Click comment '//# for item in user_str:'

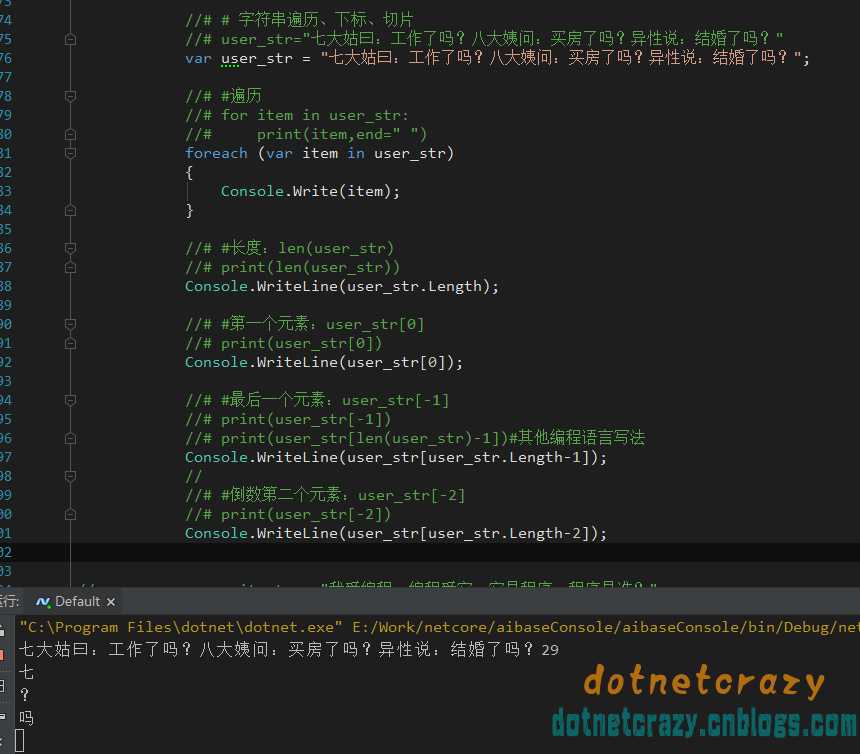[297, 115]
